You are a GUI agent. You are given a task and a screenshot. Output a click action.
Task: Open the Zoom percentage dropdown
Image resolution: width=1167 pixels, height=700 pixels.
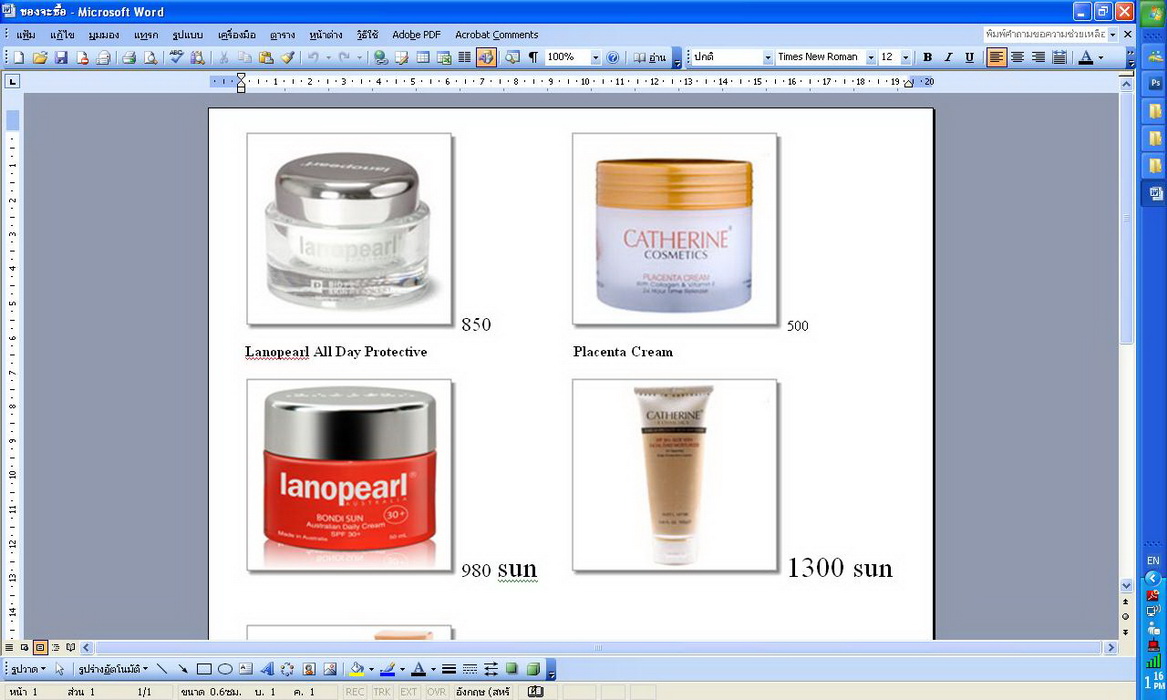coord(595,57)
